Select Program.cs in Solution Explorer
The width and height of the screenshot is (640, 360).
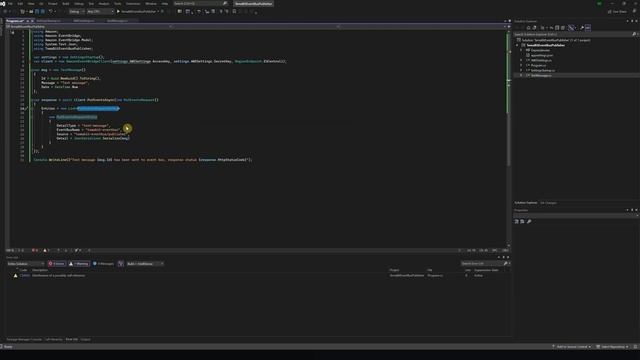pyautogui.click(x=538, y=65)
